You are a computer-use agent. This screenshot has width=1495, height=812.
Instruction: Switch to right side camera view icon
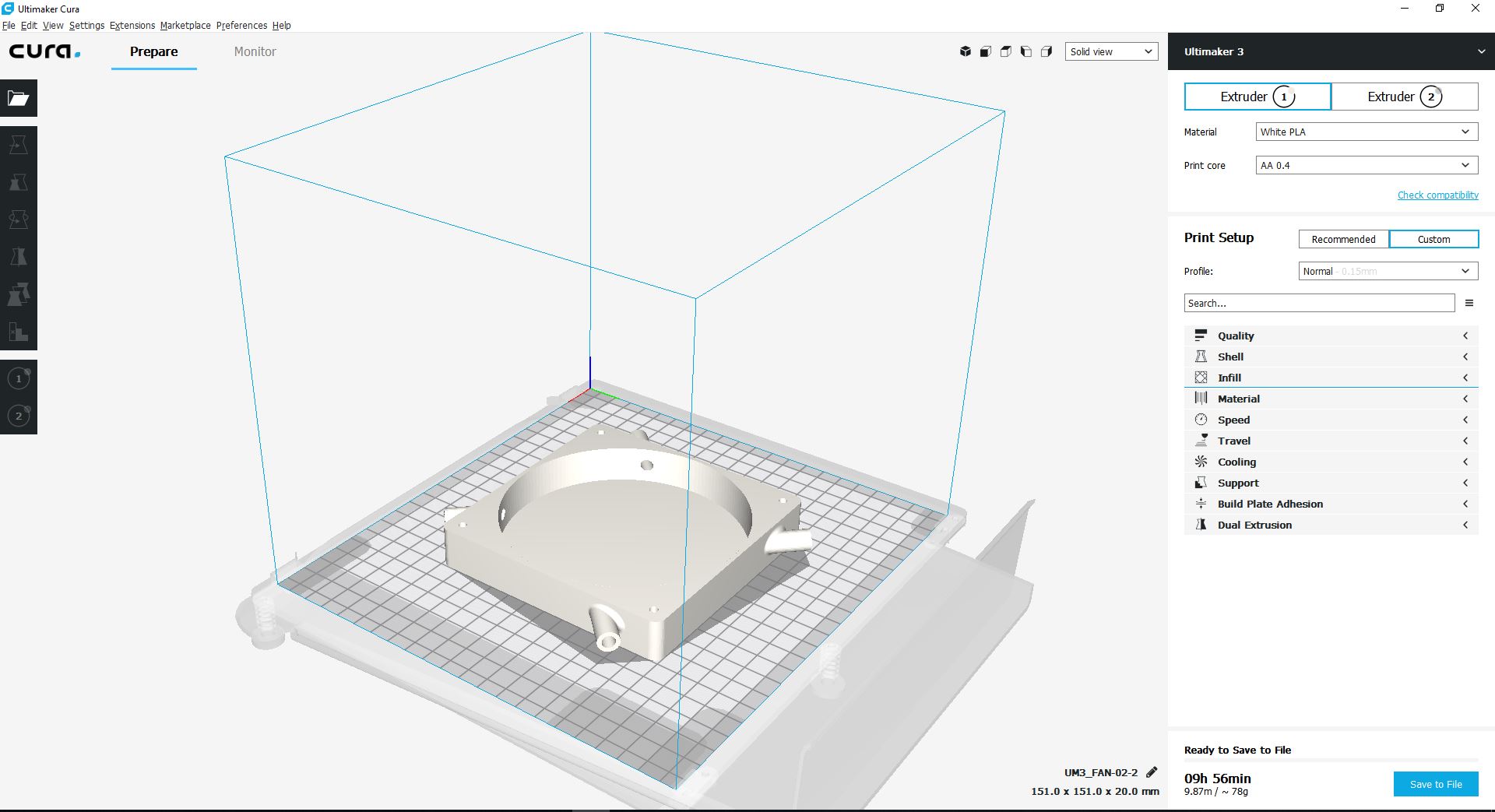pos(1046,51)
